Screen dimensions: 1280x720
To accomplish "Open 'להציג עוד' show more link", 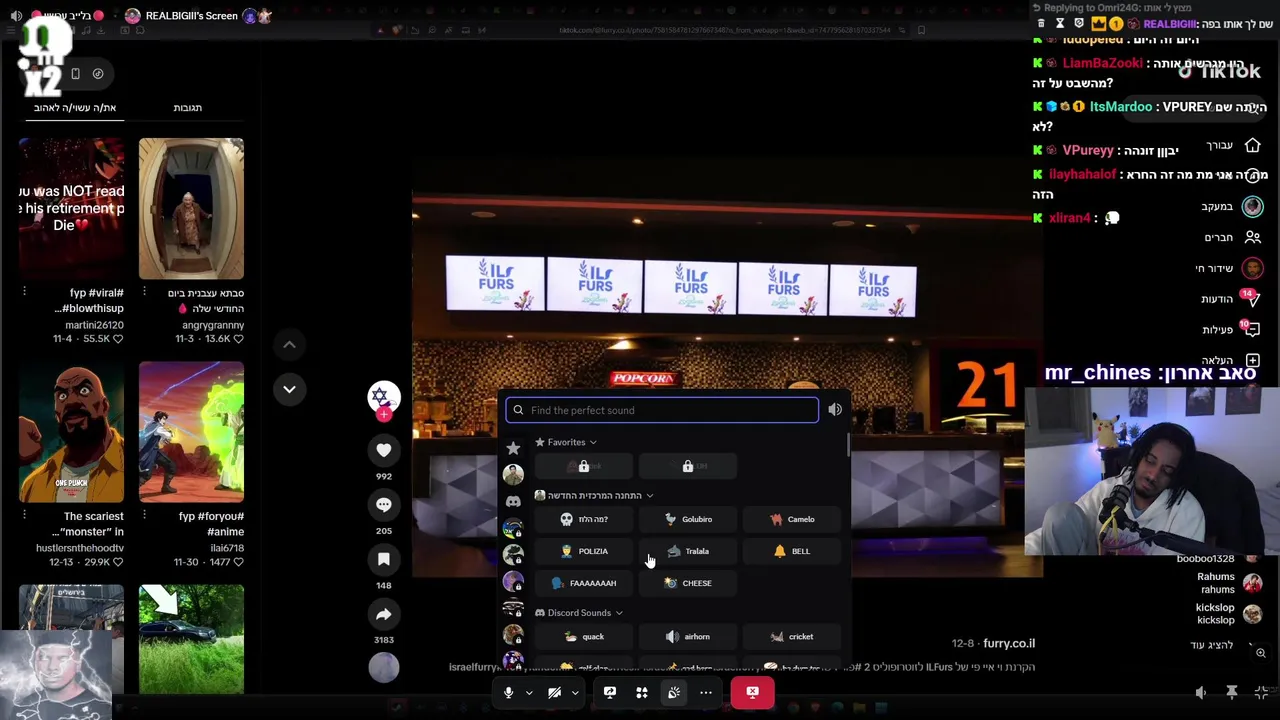I will coord(1212,645).
